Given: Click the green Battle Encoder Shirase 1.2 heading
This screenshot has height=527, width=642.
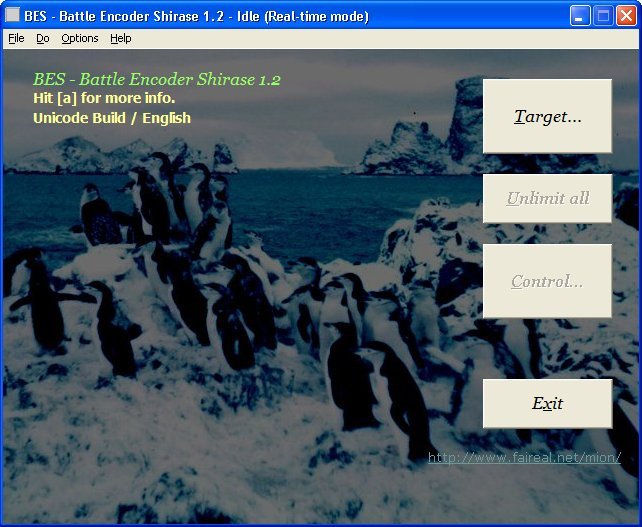Looking at the screenshot, I should point(156,79).
